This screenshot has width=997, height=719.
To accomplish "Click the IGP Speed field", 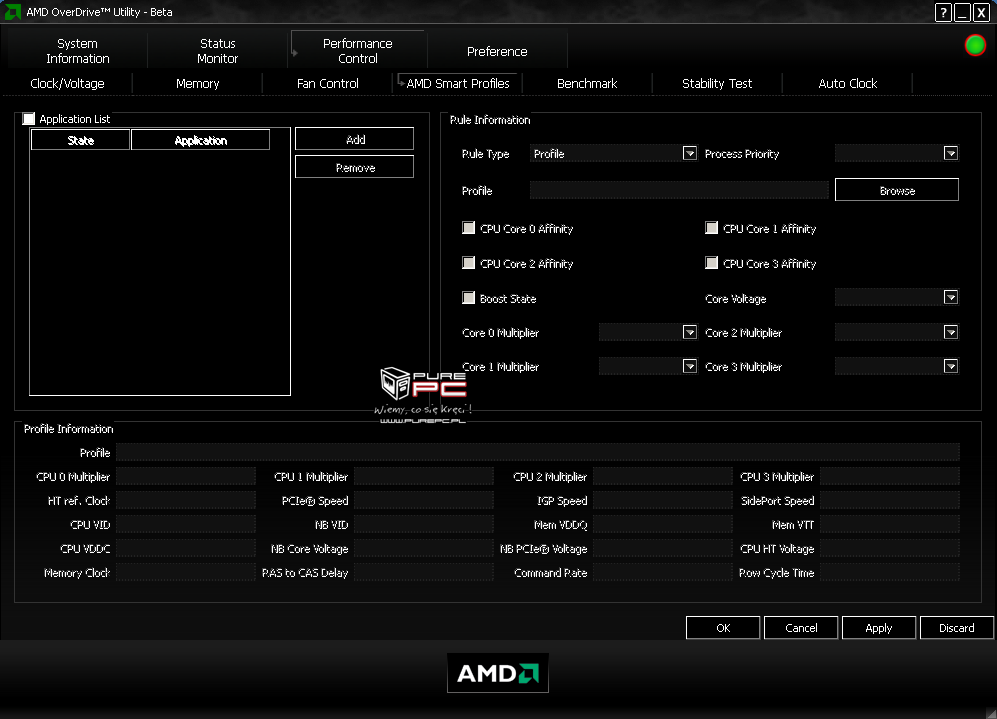I will (663, 500).
